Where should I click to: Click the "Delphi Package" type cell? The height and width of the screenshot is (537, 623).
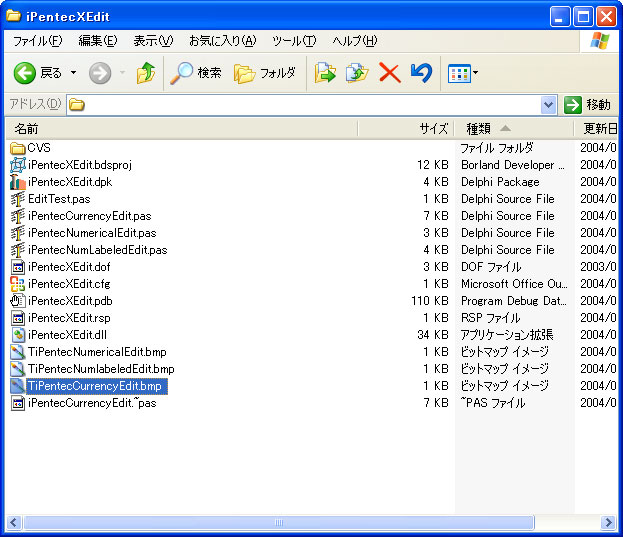(500, 182)
